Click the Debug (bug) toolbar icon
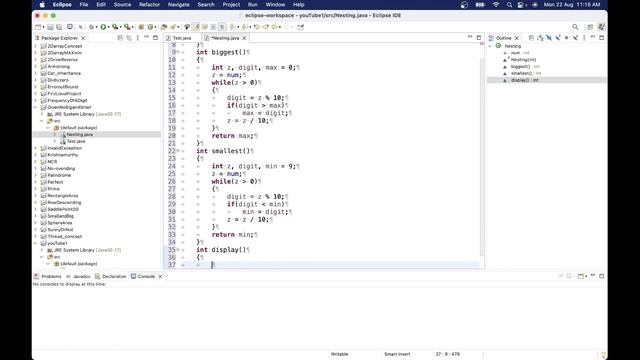Viewport: 640px width, 360px height. coord(91,27)
